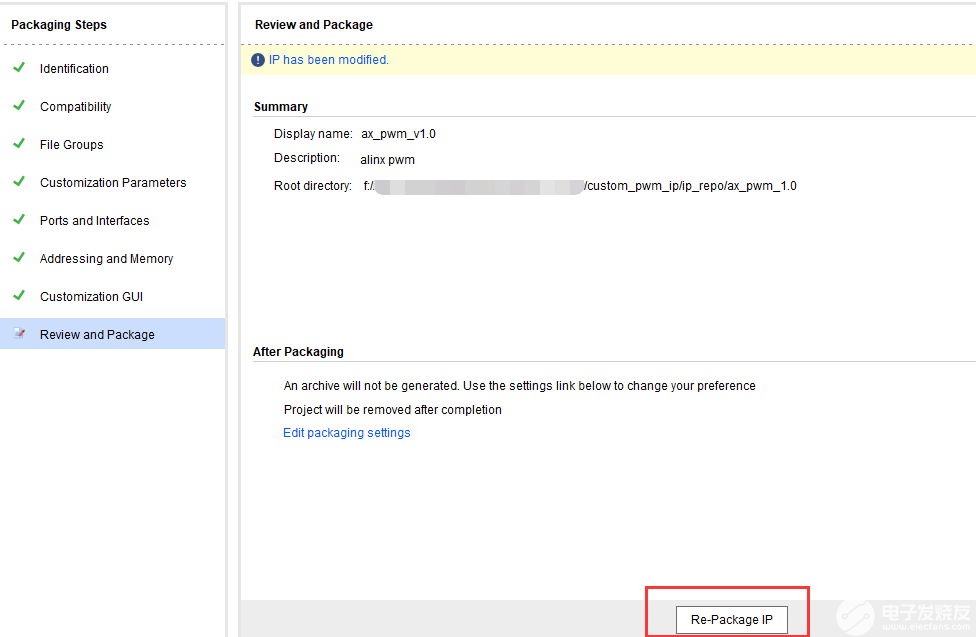Select Review and Package step
976x637 pixels.
coord(97,335)
